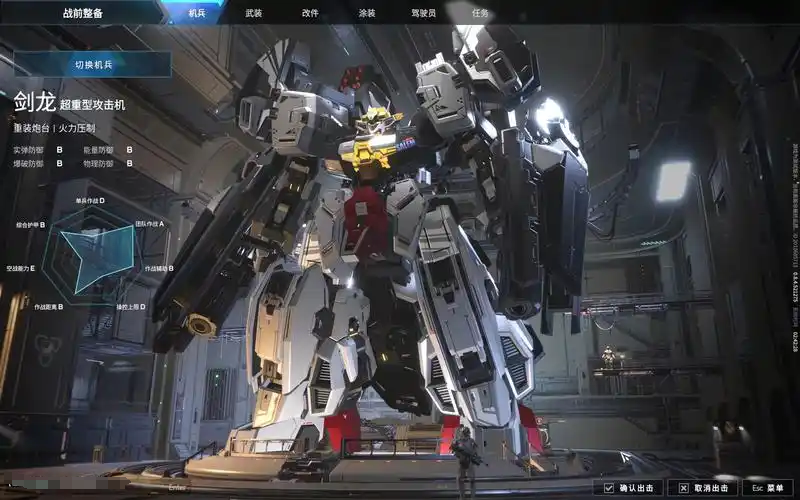The height and width of the screenshot is (500, 800).
Task: Click the 操控上限 D radar label
Action: [x=131, y=307]
